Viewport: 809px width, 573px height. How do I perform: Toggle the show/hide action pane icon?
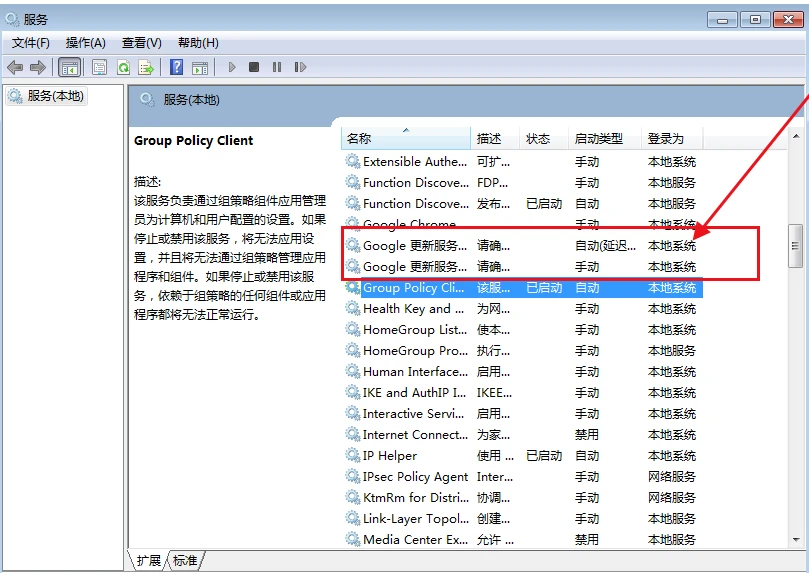(x=200, y=67)
